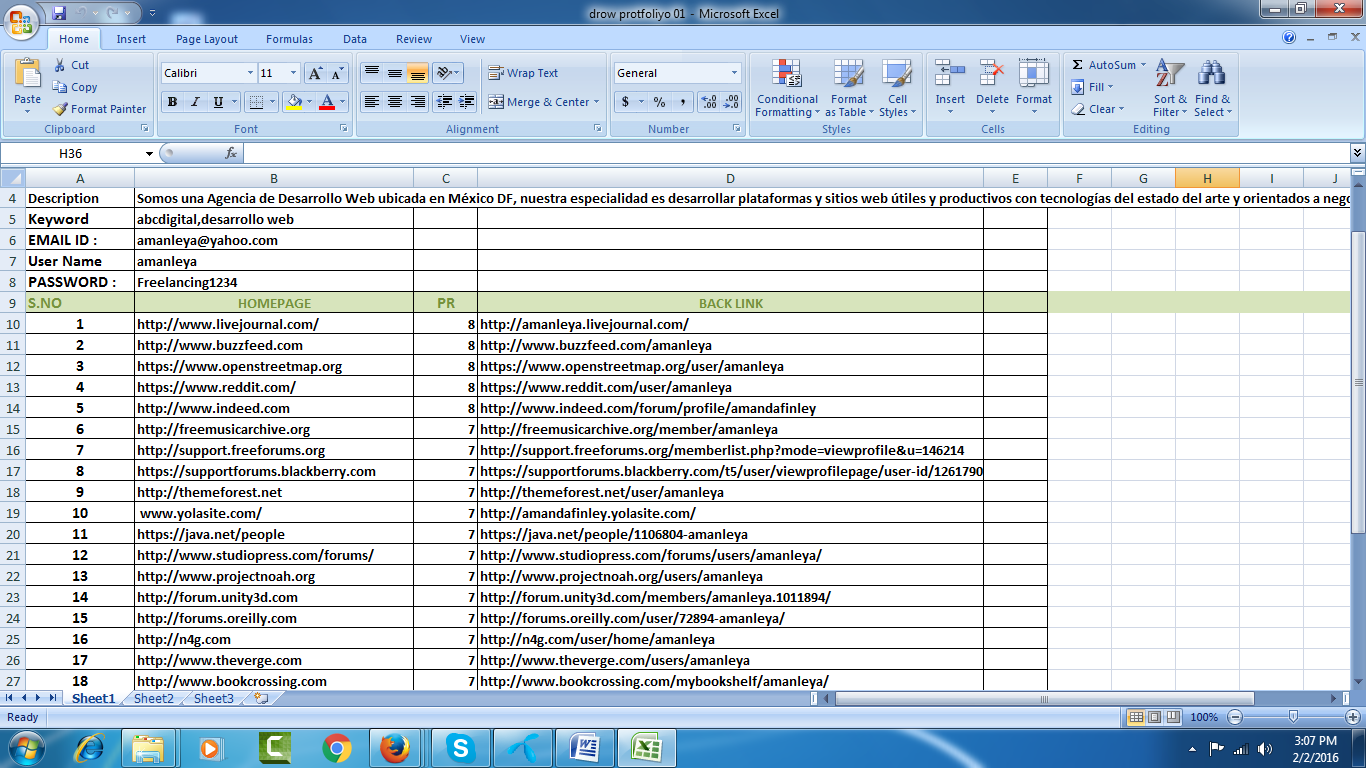Screen dimensions: 1366x768
Task: Click the Delete cells icon
Action: tap(992, 74)
